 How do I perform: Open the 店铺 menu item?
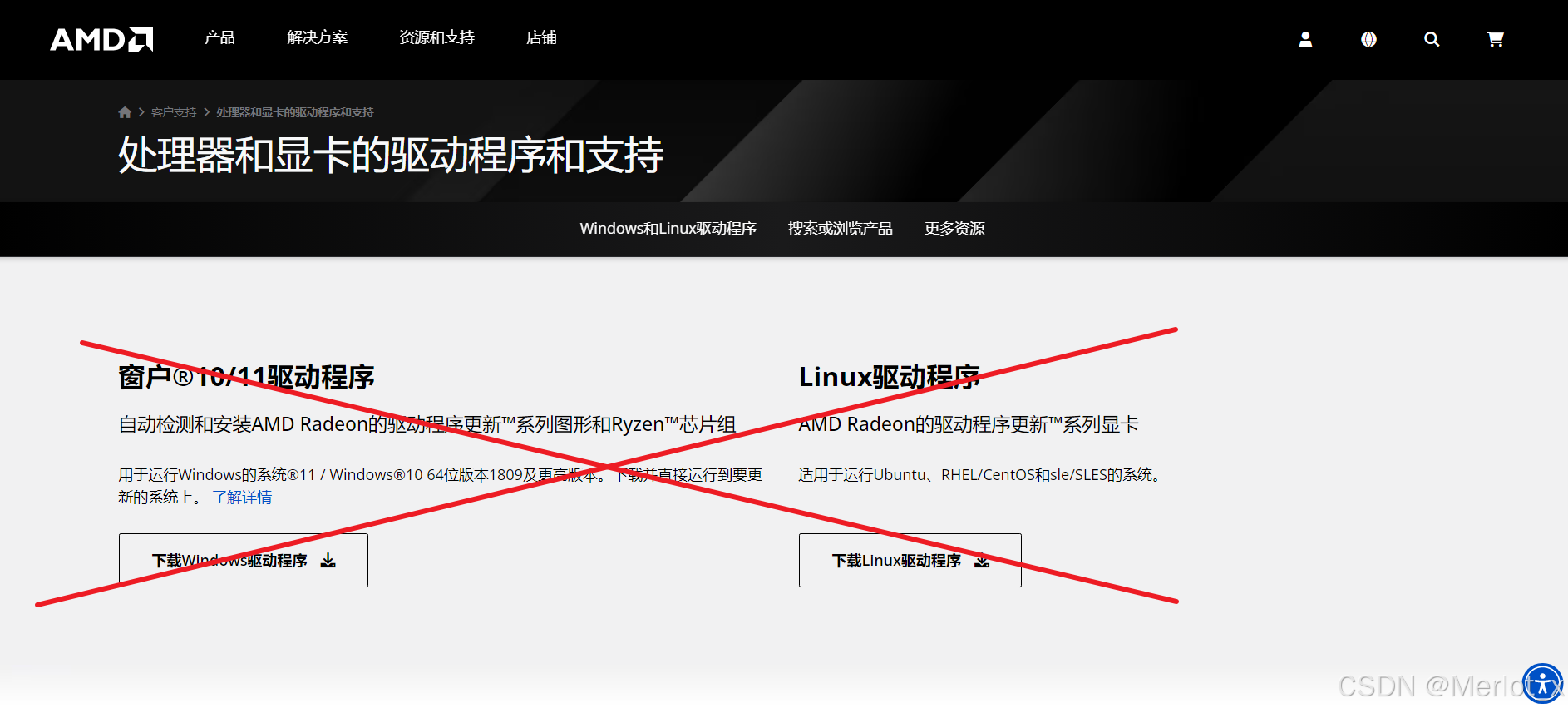click(x=541, y=37)
